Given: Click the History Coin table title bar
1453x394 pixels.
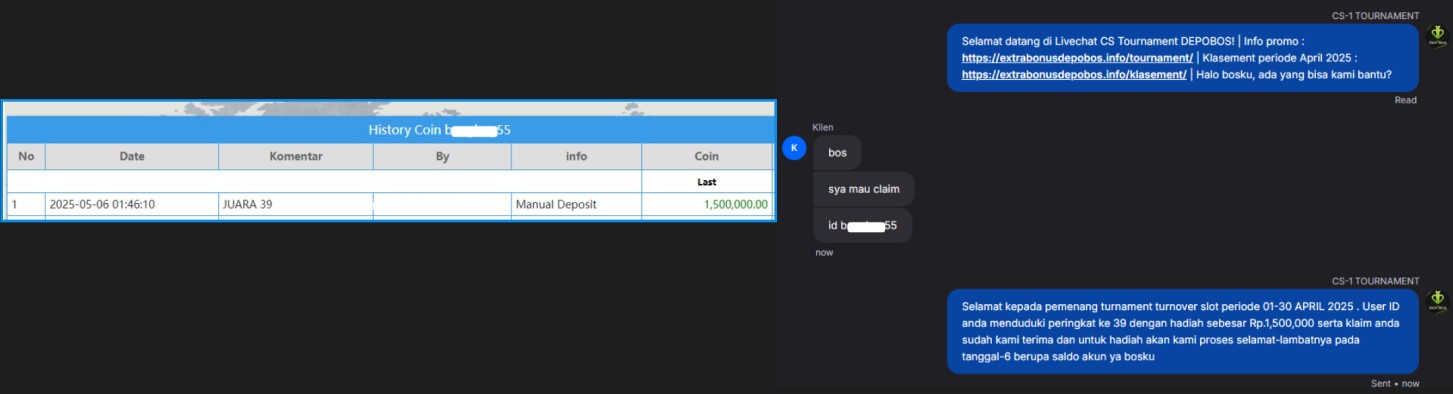Looking at the screenshot, I should click(390, 130).
